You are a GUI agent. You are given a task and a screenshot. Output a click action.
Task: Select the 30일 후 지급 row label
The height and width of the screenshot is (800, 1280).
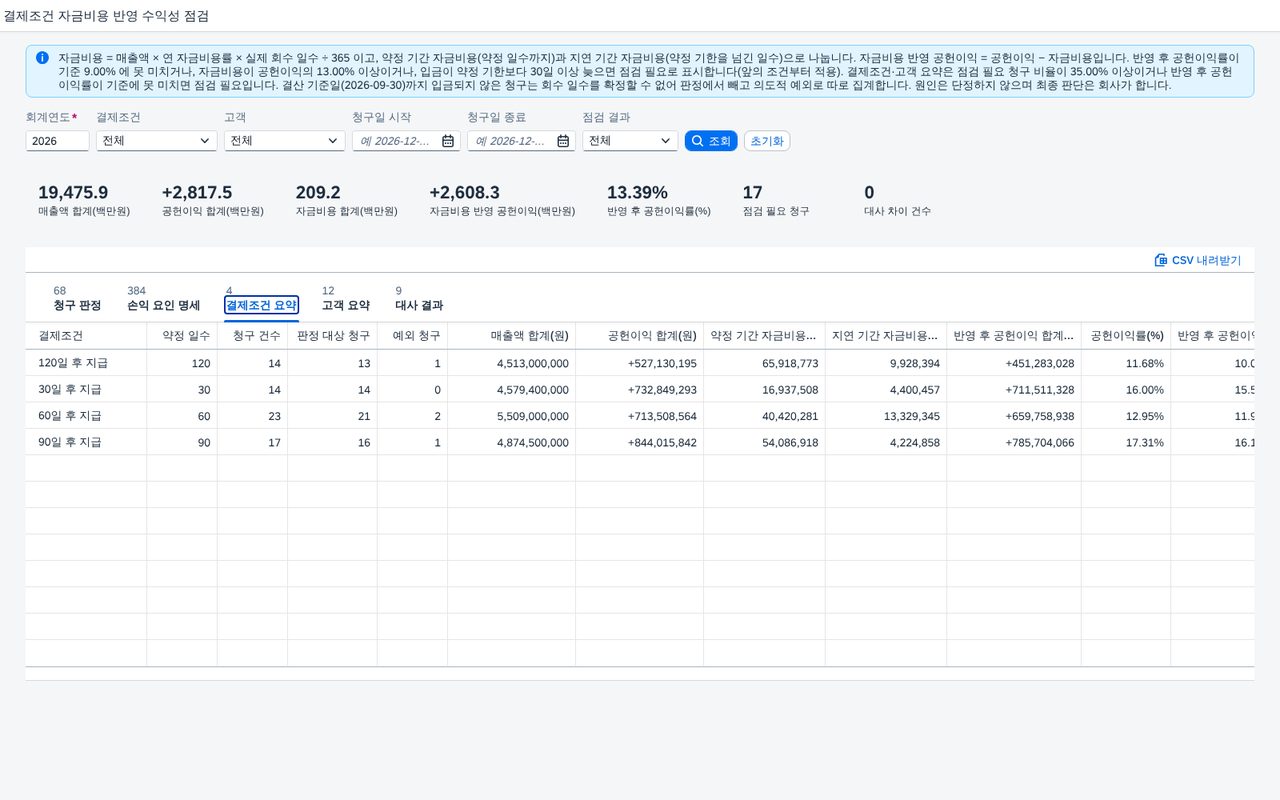70,389
